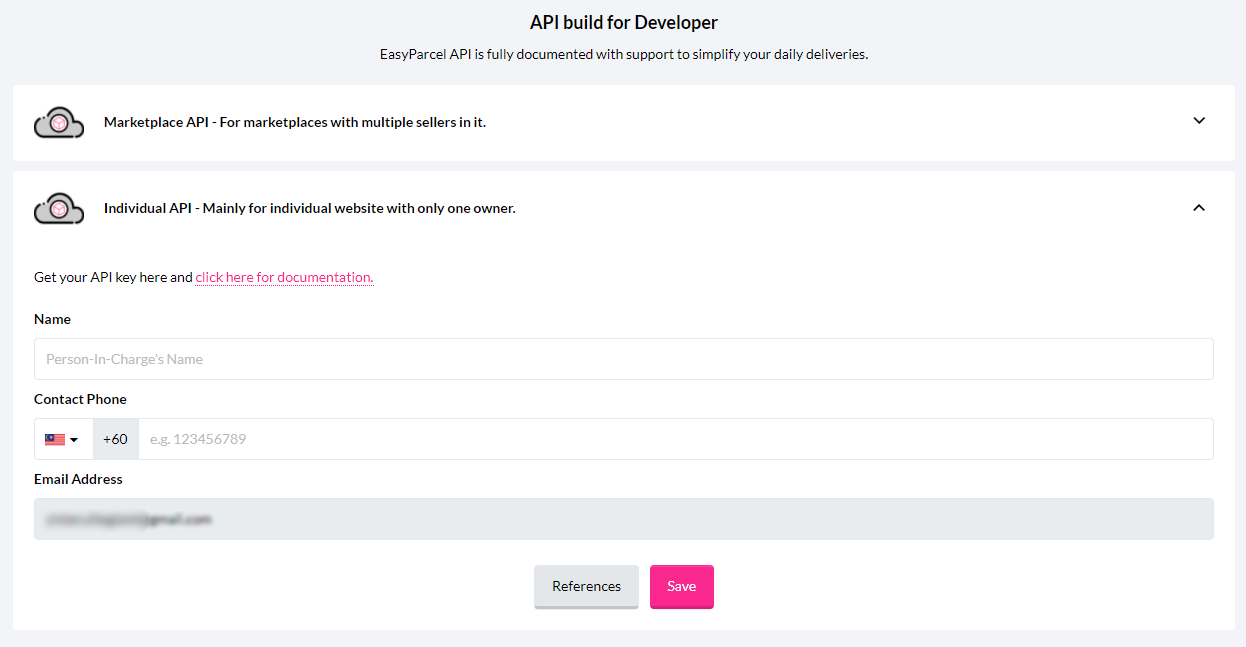Click the +60 country code prefix

coord(116,439)
